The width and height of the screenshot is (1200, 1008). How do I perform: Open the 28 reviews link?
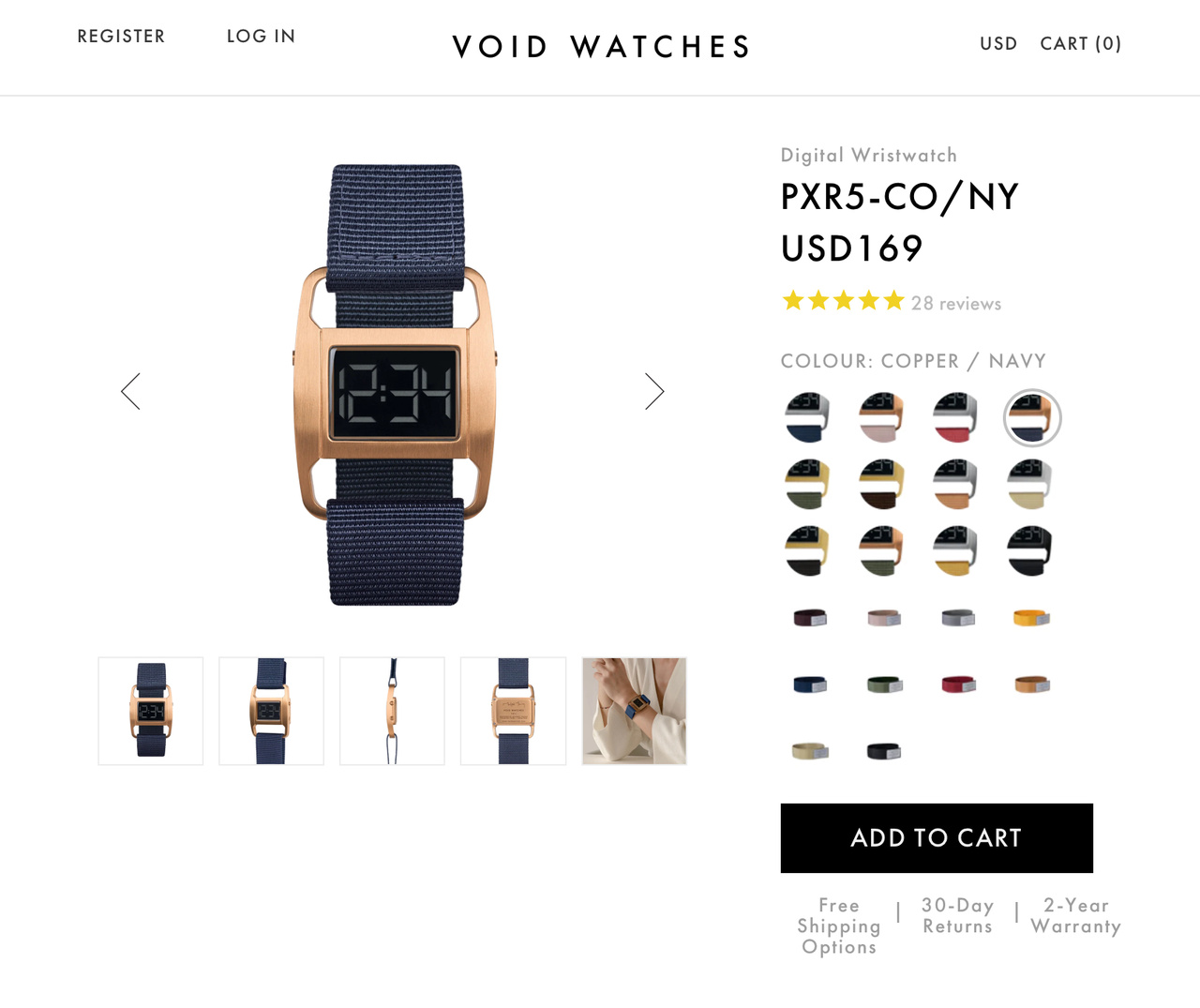(956, 304)
